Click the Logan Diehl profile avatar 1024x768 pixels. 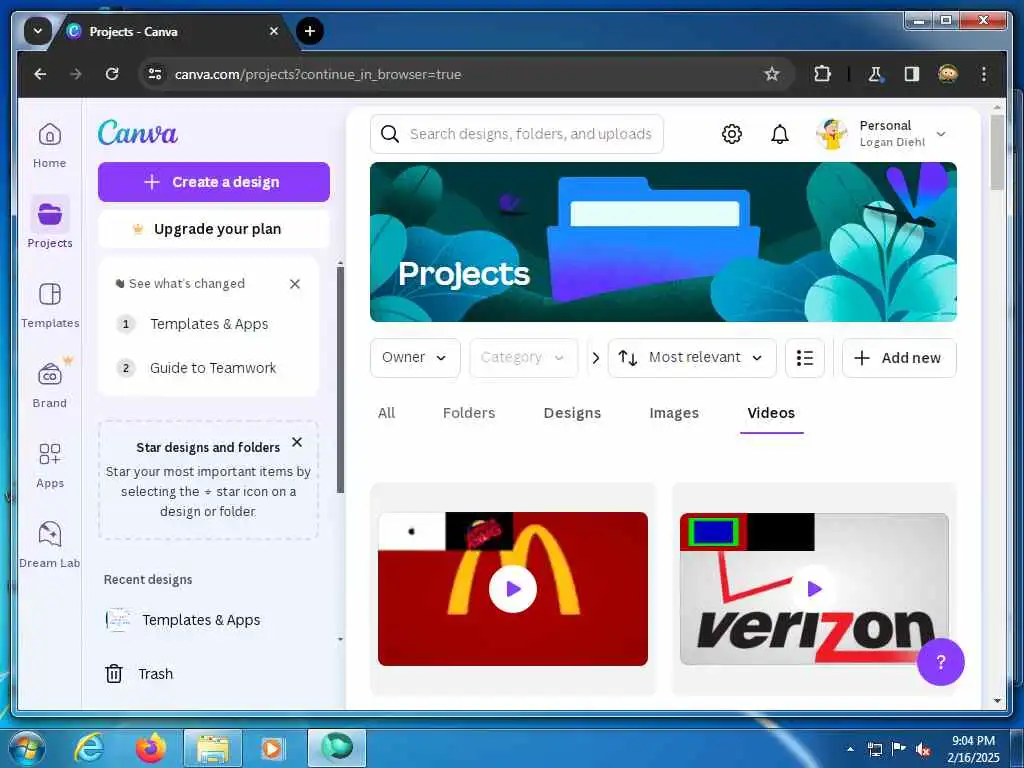(x=831, y=134)
